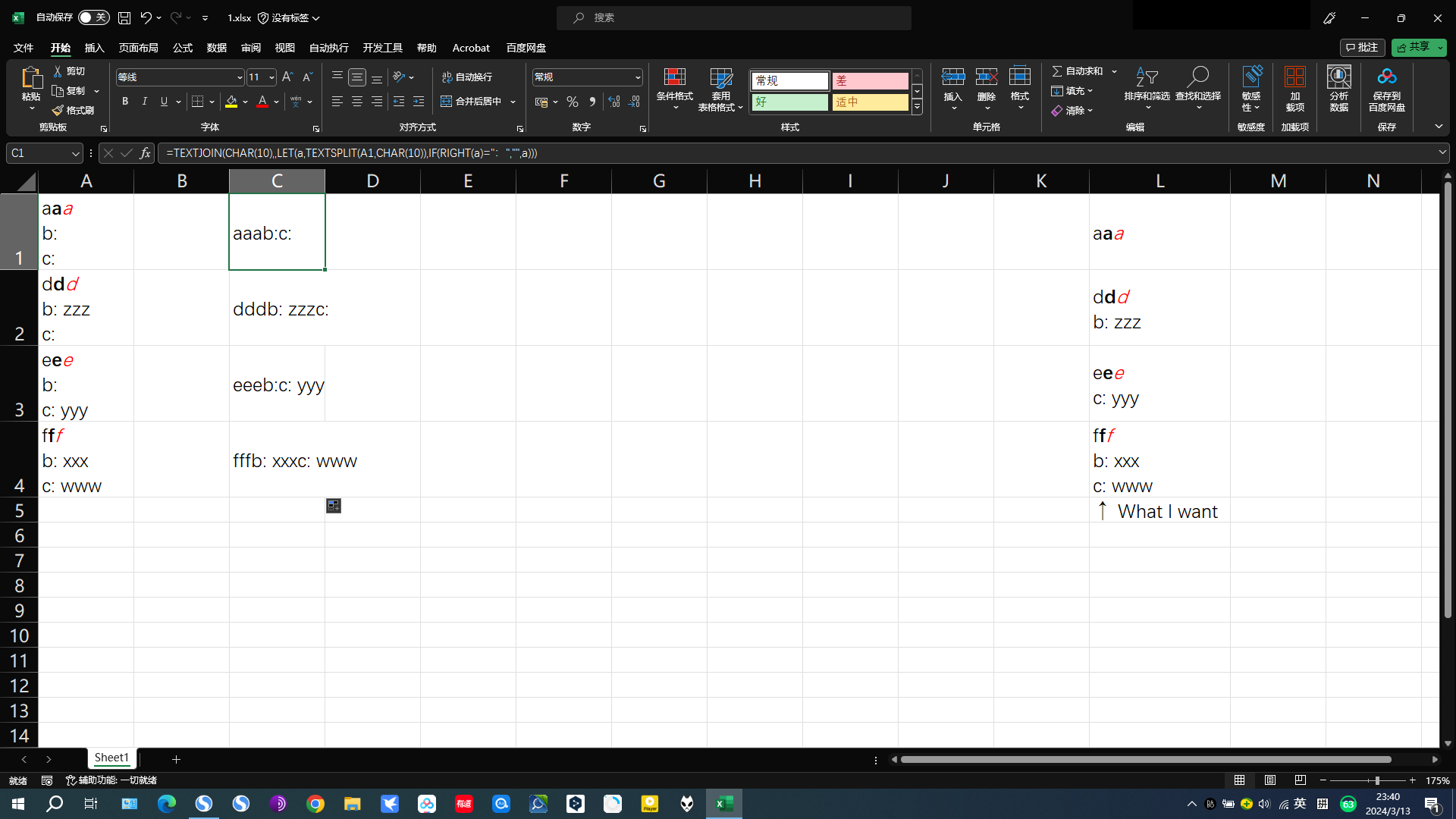Toggle the AutoSave switch
The width and height of the screenshot is (1456, 819).
pos(93,17)
